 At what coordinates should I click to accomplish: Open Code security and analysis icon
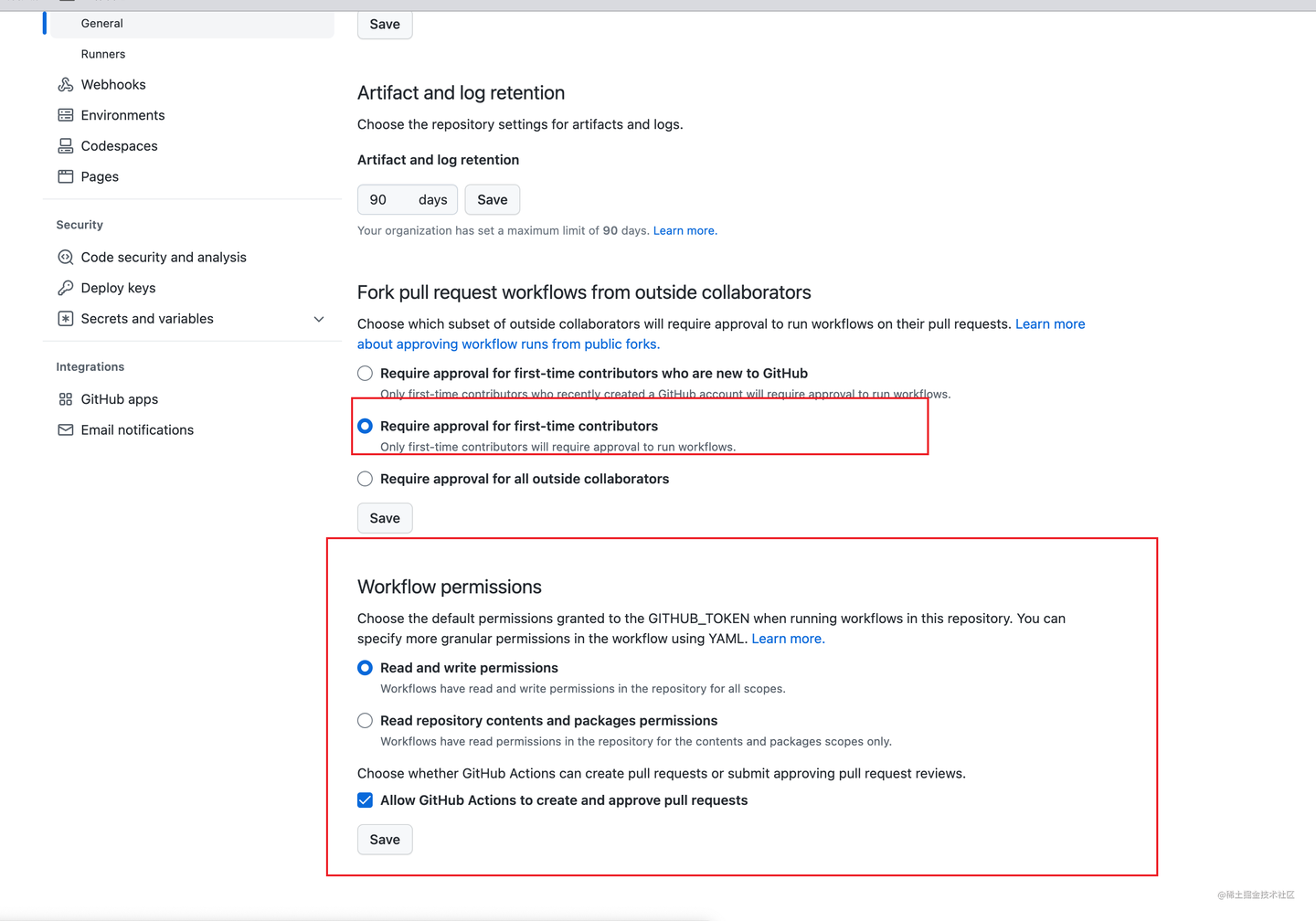point(65,257)
